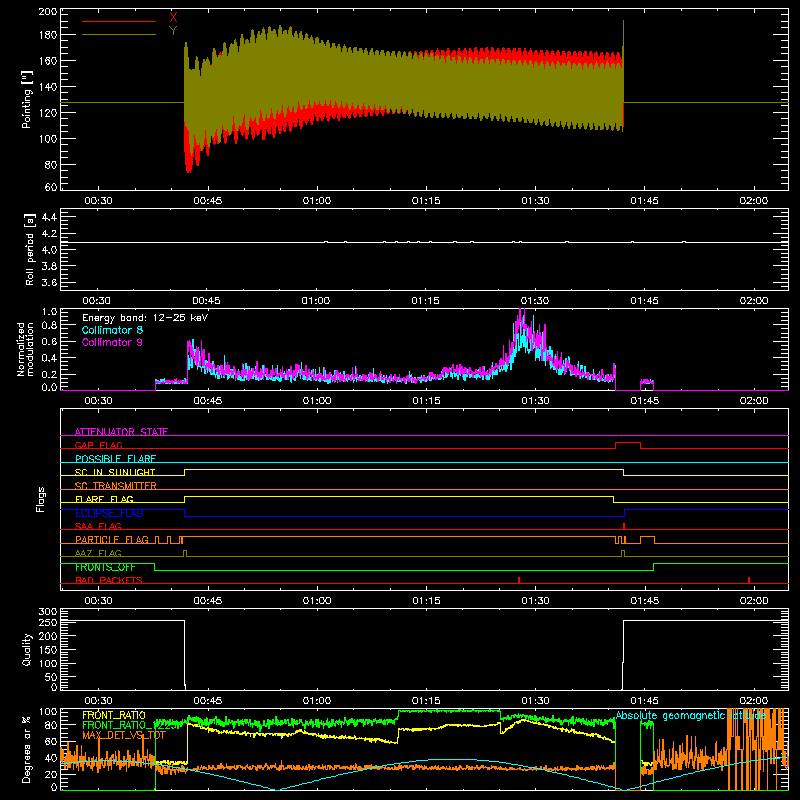The width and height of the screenshot is (800, 800).
Task: Select the SC_IN_SUNLIGHT flag label
Action: 115,472
